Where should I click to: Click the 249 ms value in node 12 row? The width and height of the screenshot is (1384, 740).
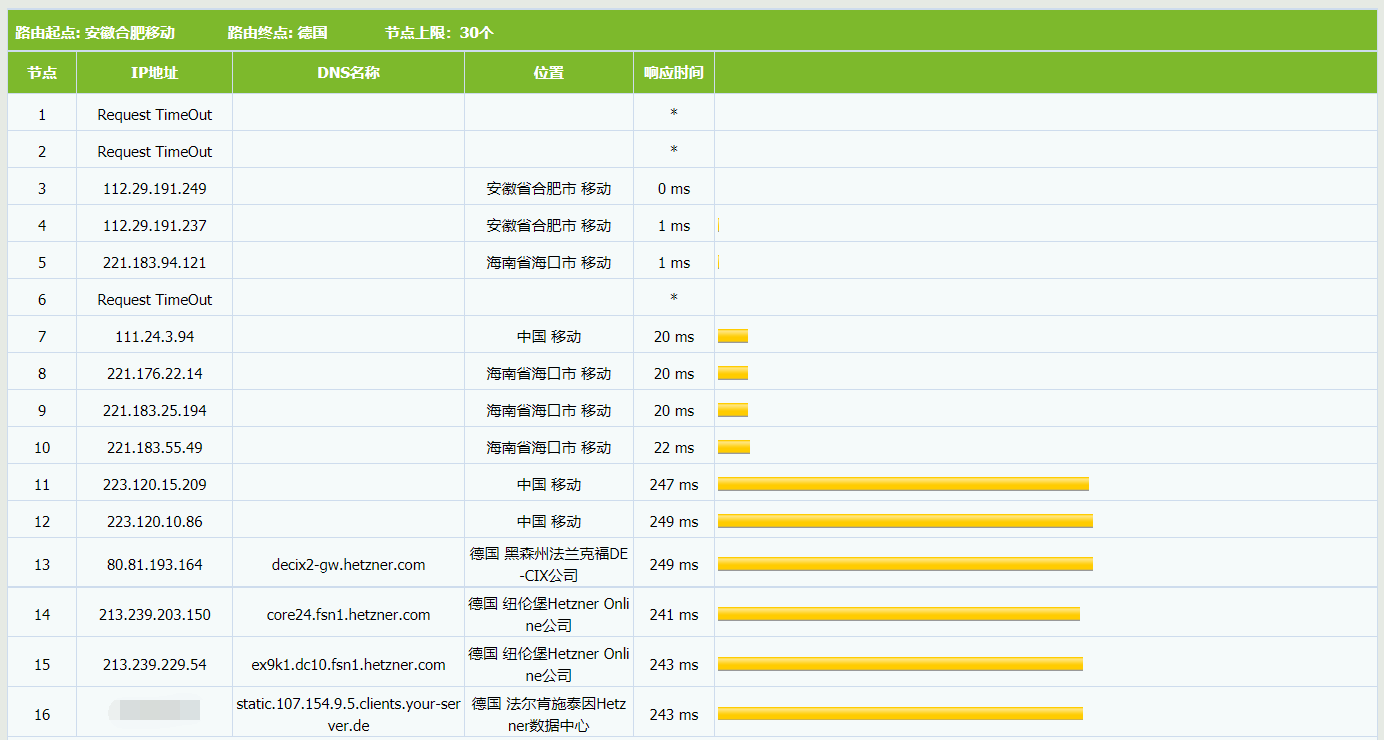click(x=674, y=521)
